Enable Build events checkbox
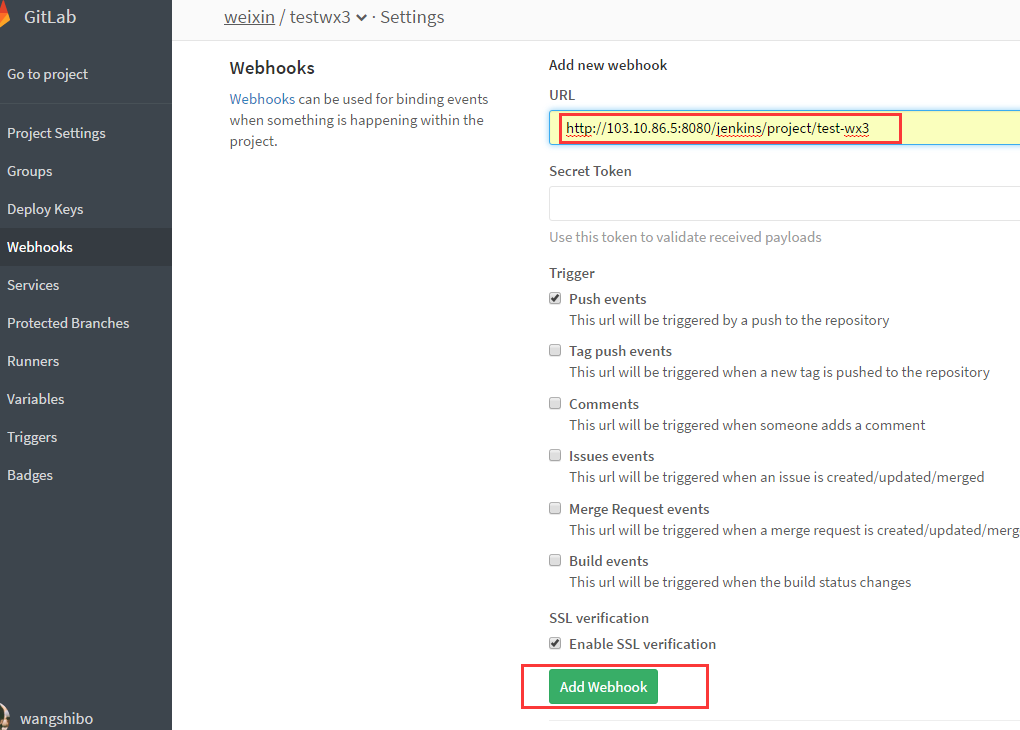This screenshot has height=730, width=1020. (555, 560)
